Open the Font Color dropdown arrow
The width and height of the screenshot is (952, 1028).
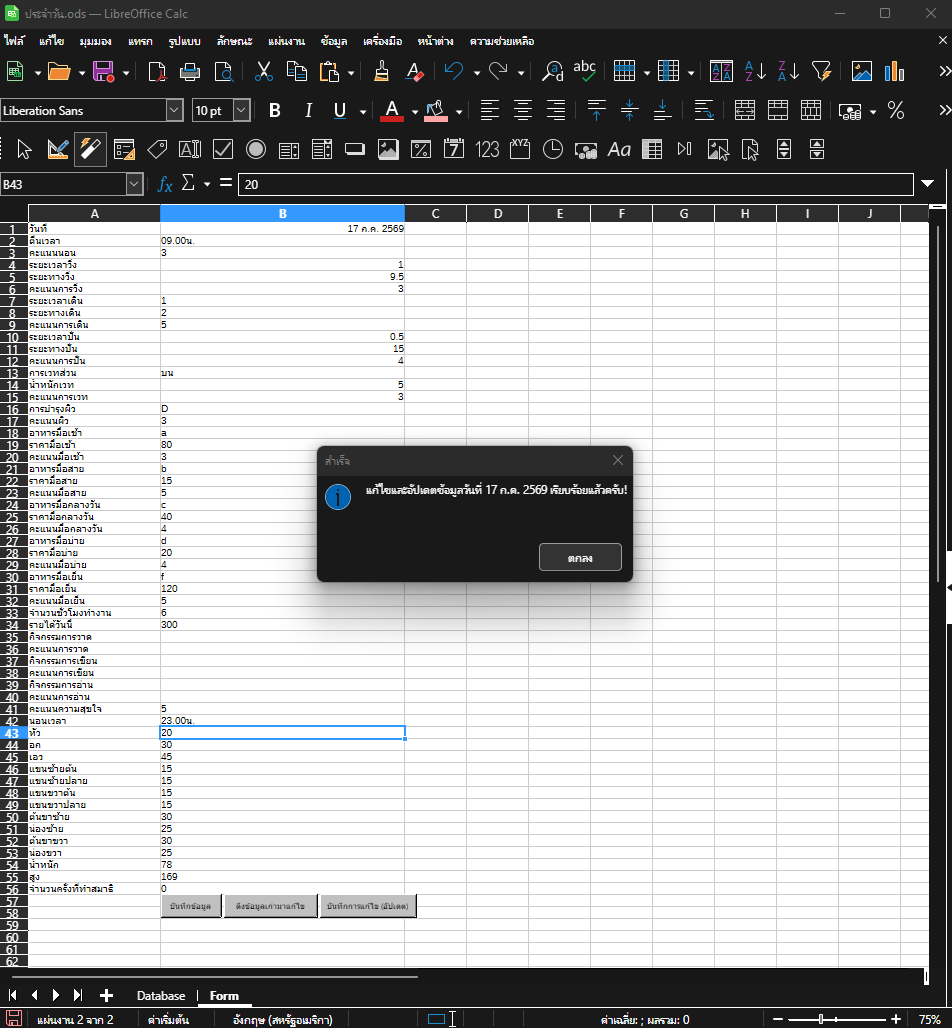[x=414, y=112]
